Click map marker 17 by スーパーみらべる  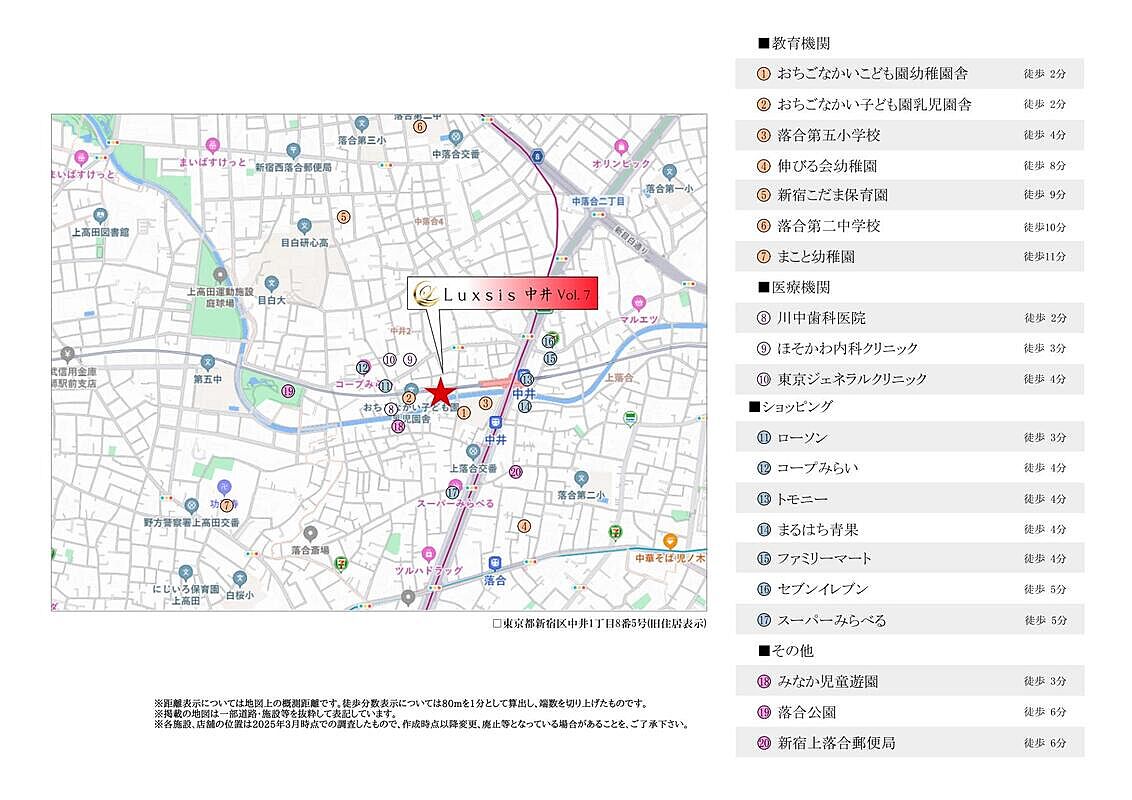[453, 492]
